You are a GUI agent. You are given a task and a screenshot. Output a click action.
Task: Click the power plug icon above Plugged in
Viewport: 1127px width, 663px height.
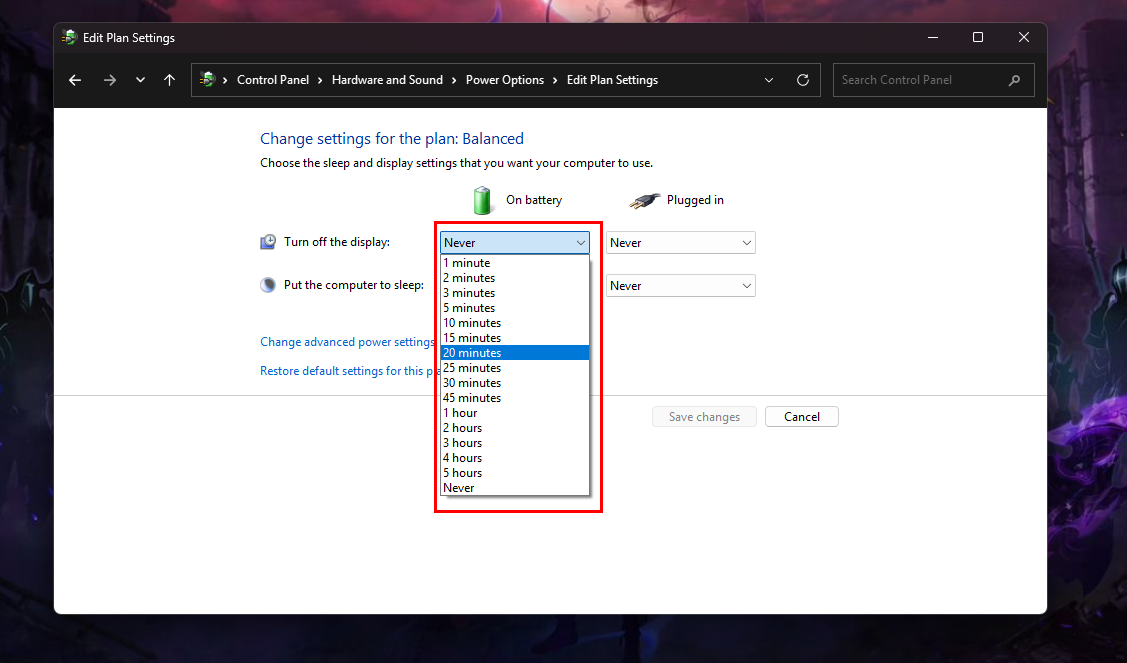tap(644, 199)
